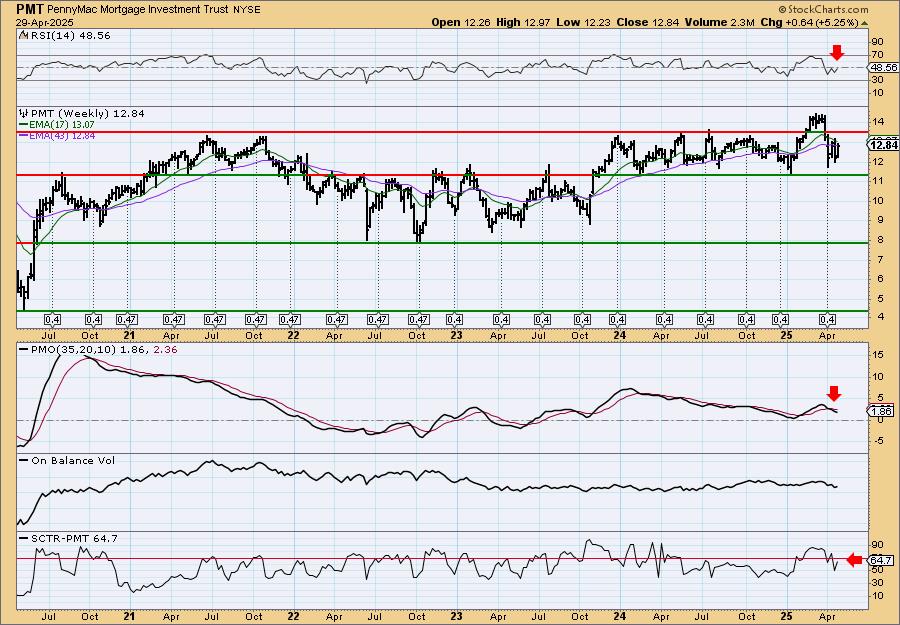
Task: Click the 0.47 dividend marker above the '21' year label
Action: (x=126, y=319)
